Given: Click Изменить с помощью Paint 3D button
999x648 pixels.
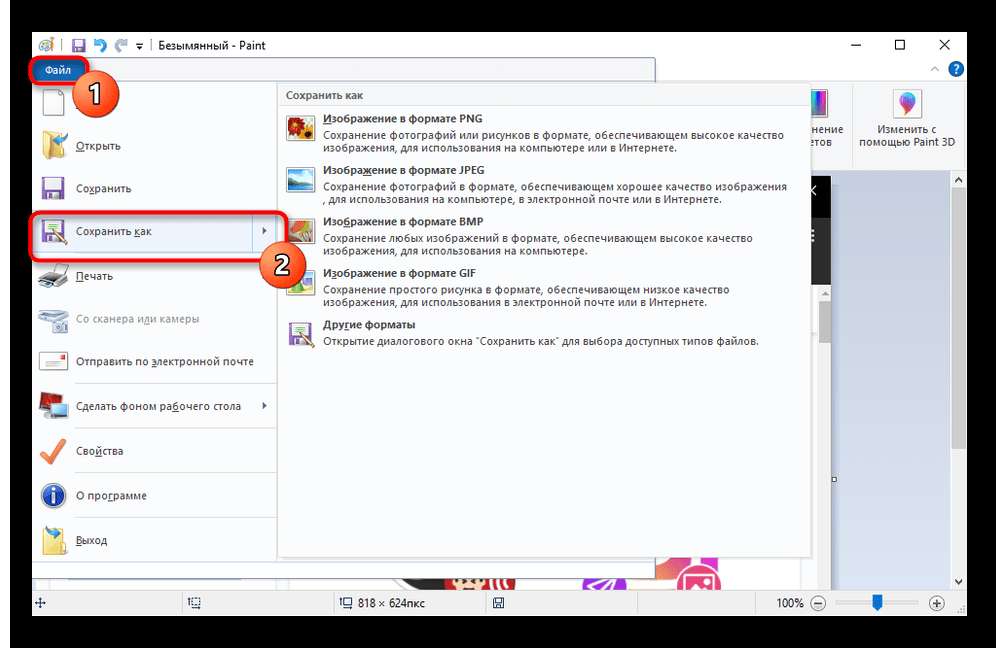Looking at the screenshot, I should [x=907, y=120].
